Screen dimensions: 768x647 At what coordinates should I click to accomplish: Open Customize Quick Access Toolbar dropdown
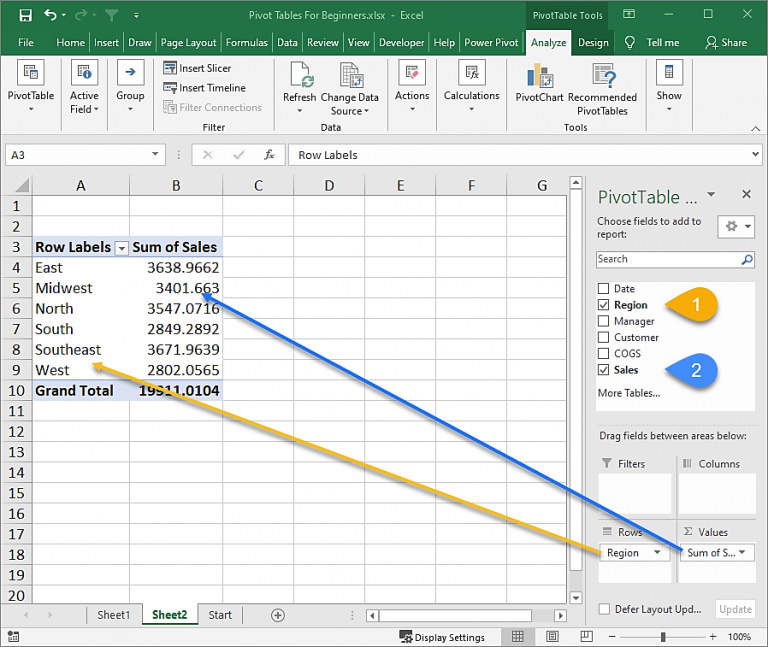click(x=136, y=16)
